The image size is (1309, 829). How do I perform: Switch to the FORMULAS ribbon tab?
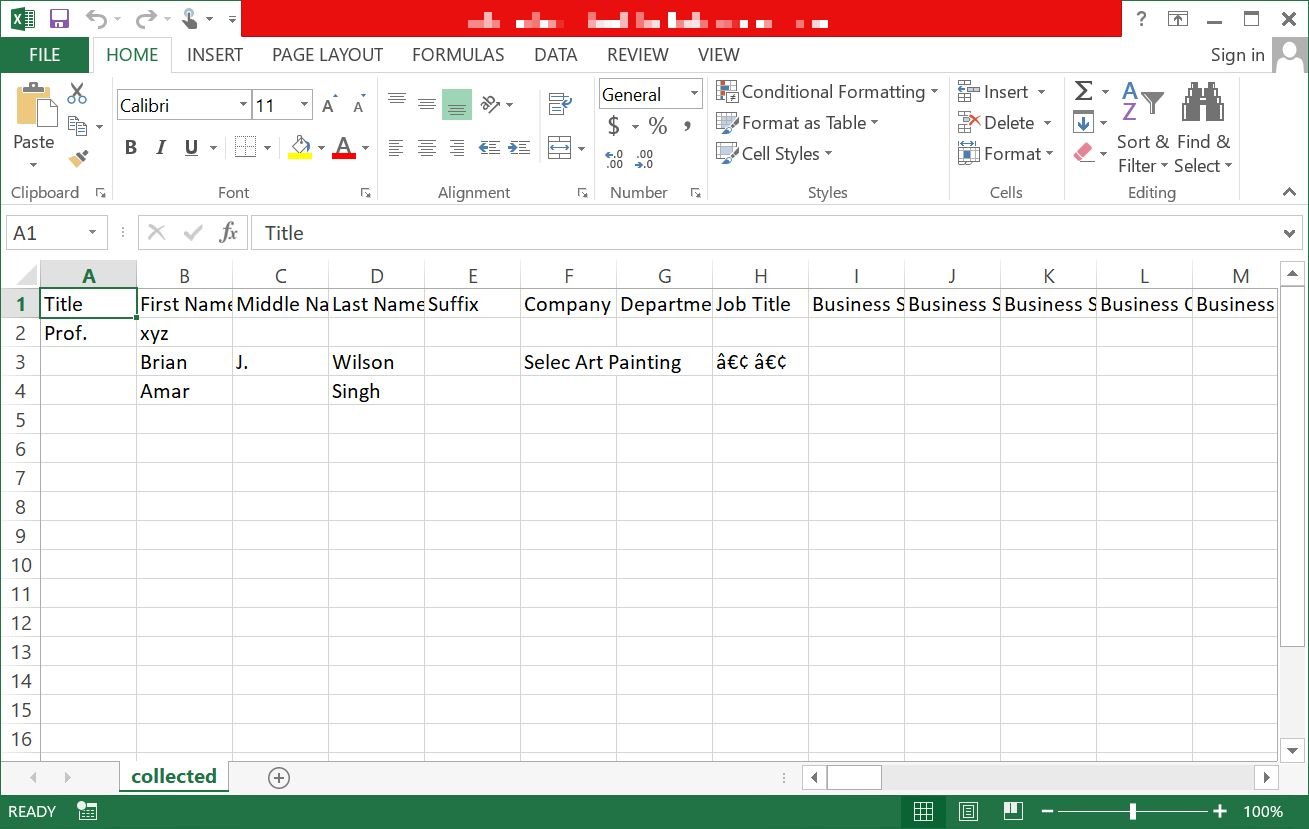coord(458,55)
